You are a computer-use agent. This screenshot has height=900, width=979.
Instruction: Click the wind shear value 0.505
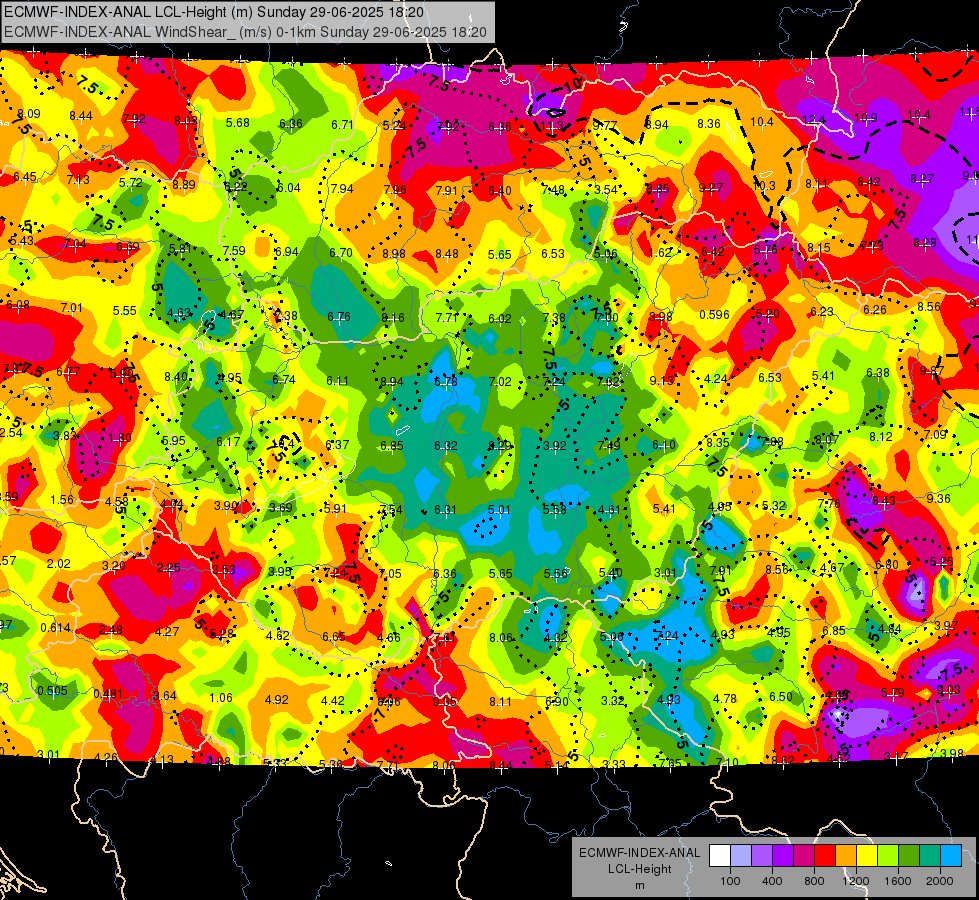click(52, 691)
